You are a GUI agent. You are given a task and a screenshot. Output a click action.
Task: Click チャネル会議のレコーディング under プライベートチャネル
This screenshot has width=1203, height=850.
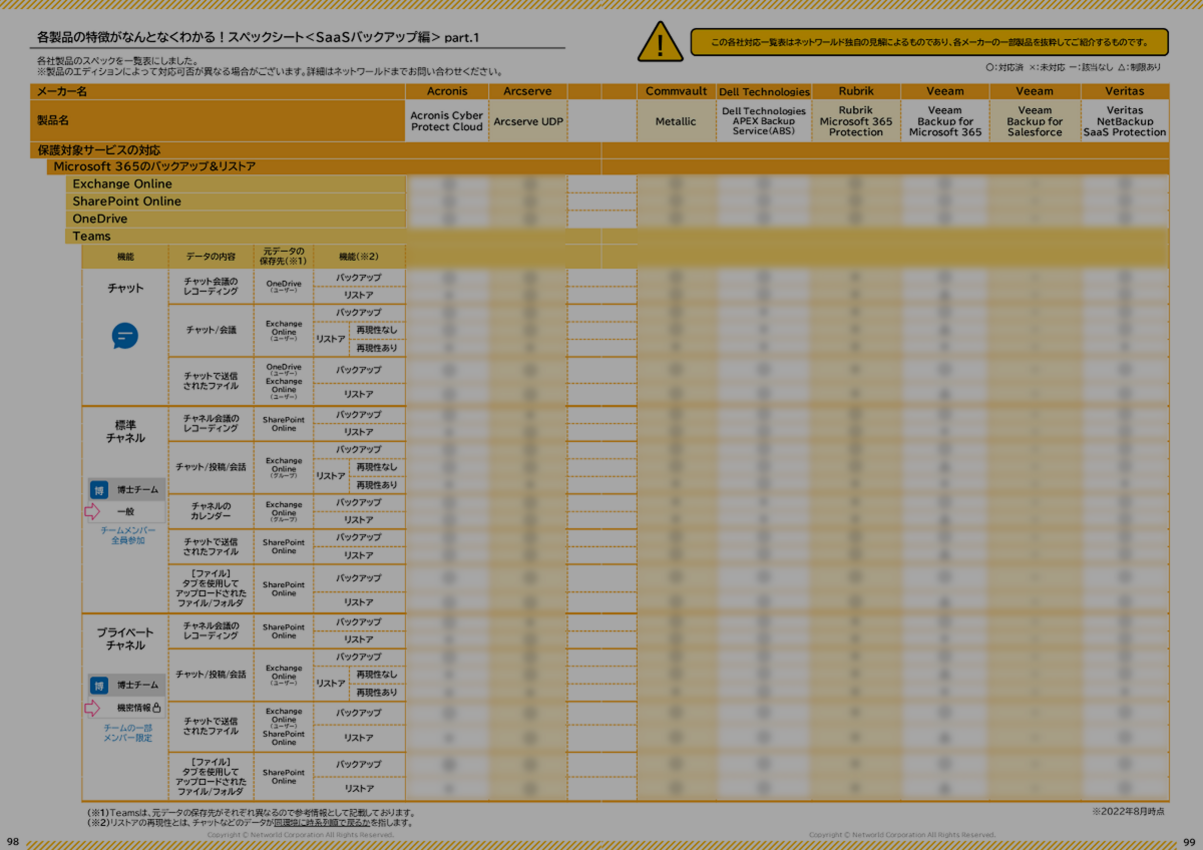211,631
